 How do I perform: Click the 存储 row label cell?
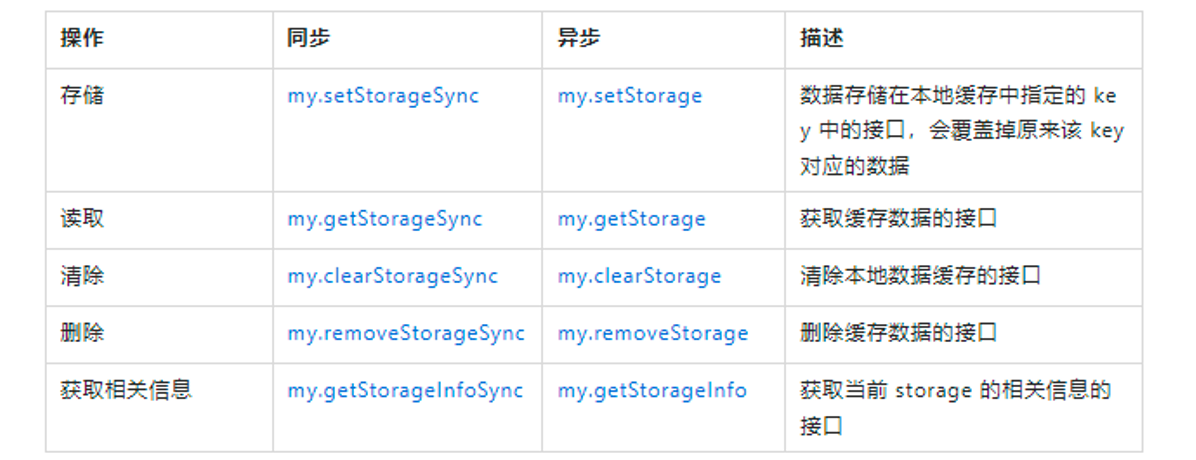(82, 96)
